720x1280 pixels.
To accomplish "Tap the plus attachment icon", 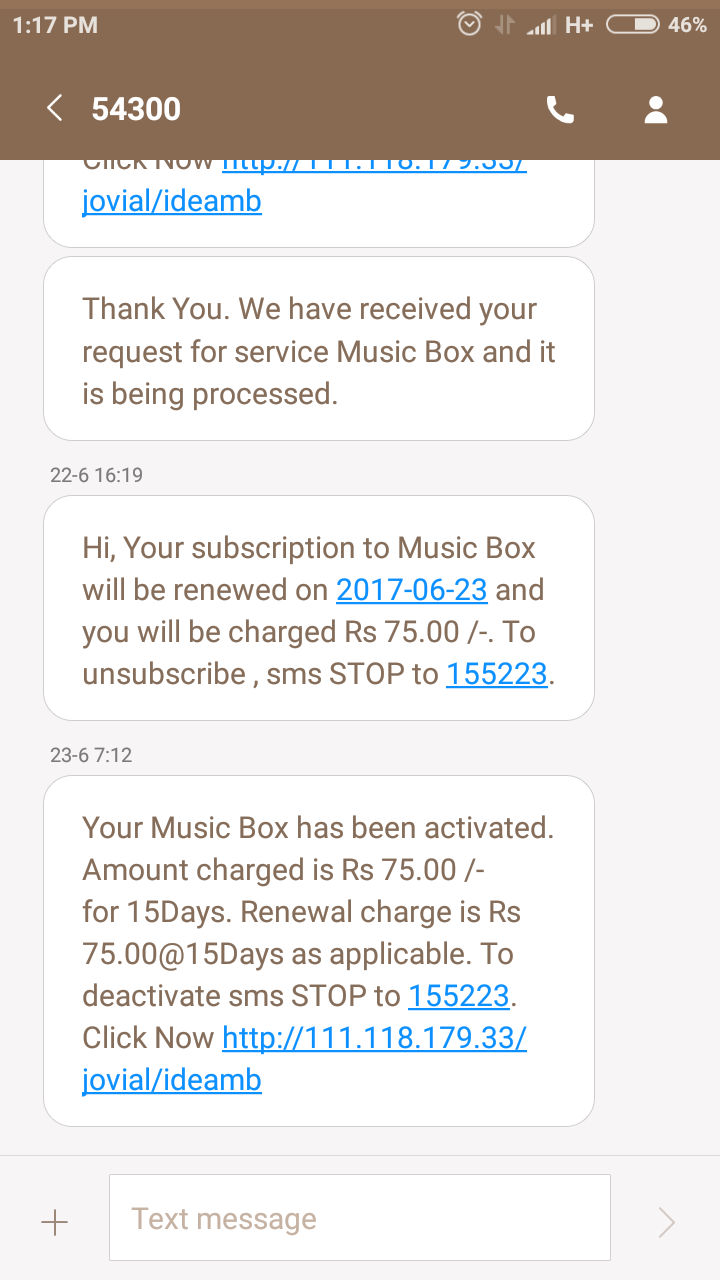I will (x=54, y=1221).
